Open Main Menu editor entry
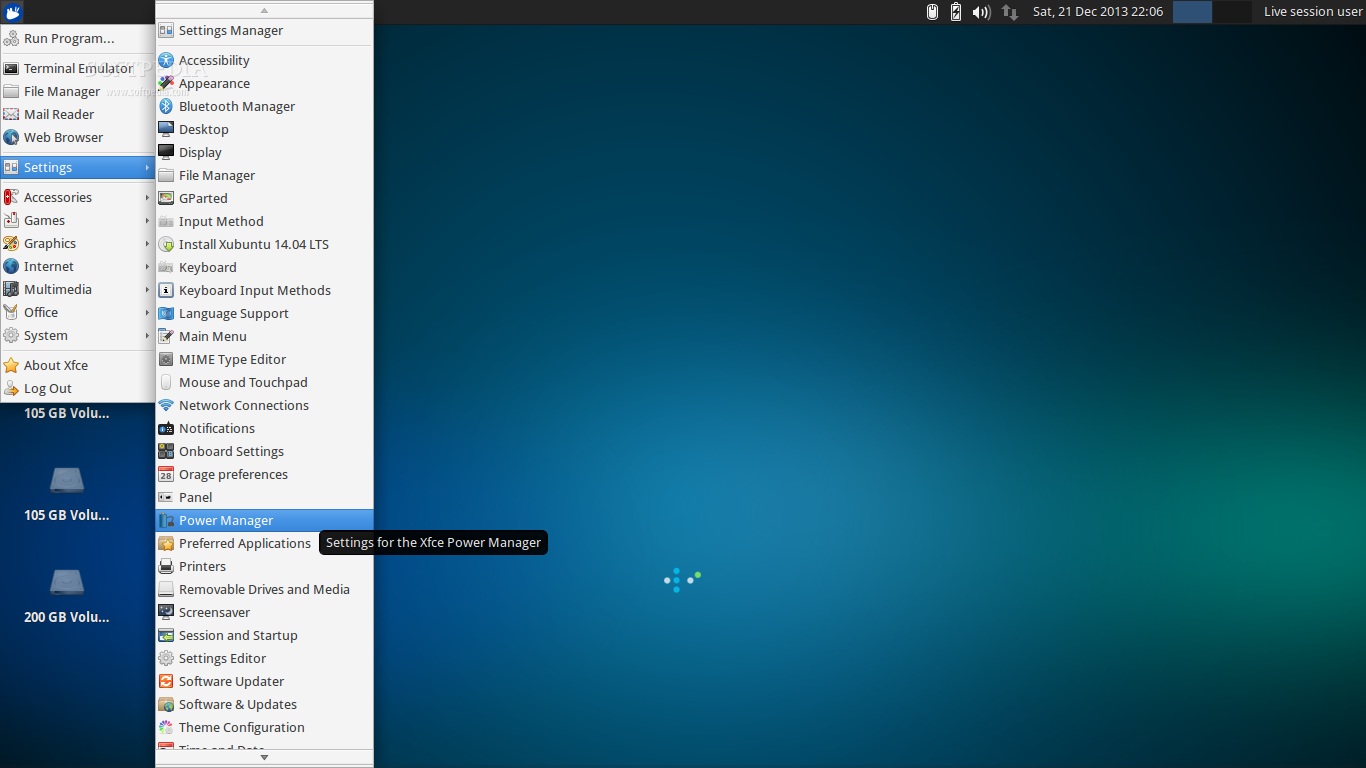Image resolution: width=1366 pixels, height=768 pixels. tap(264, 336)
